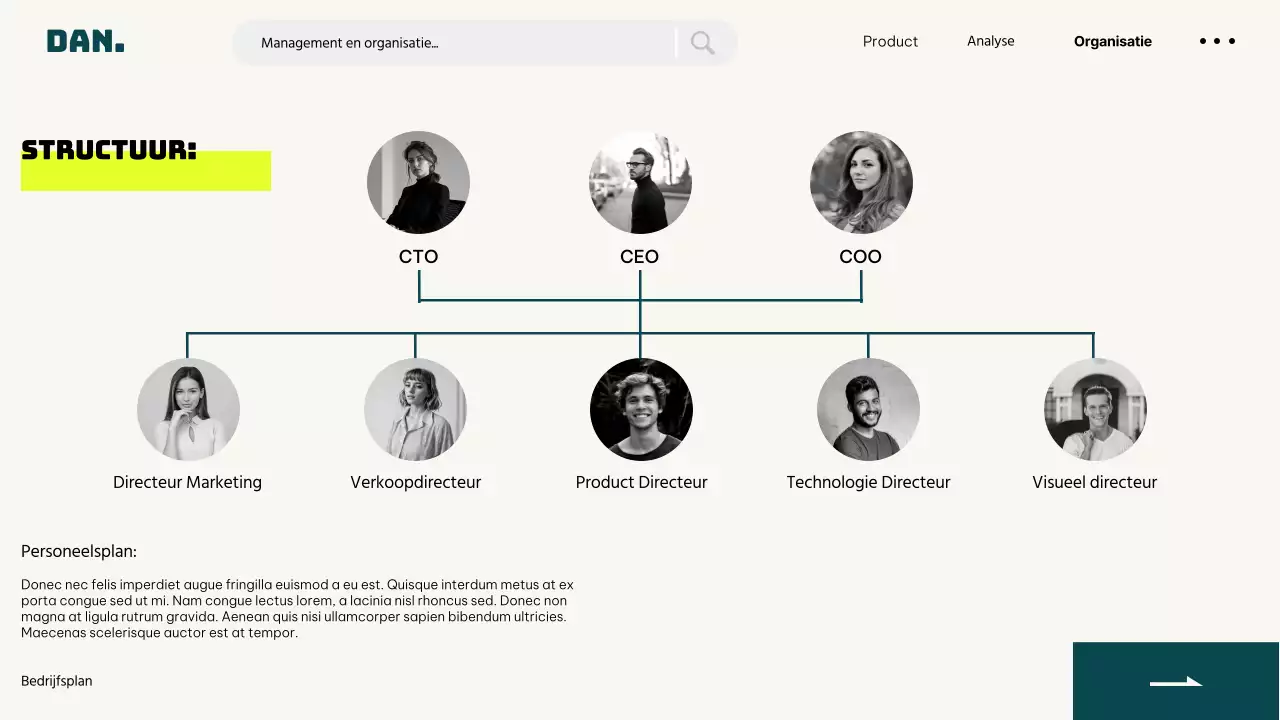The image size is (1280, 720).
Task: Click the yellow highlight under STRUCTUUR
Action: (146, 176)
